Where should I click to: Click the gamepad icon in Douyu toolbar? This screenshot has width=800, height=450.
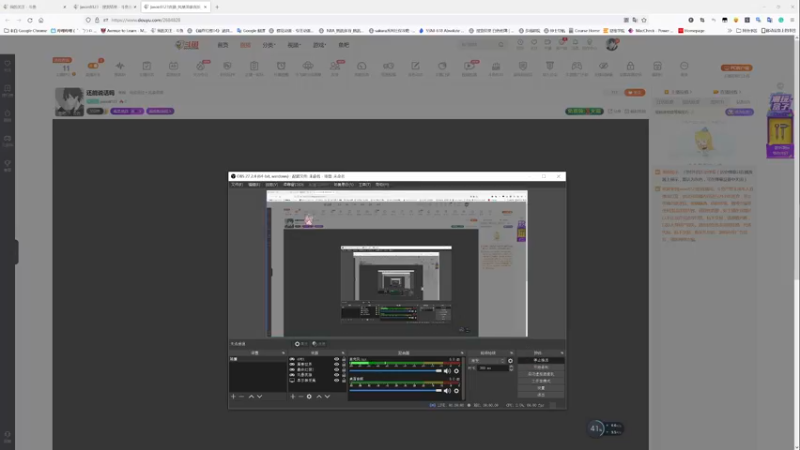(577, 66)
